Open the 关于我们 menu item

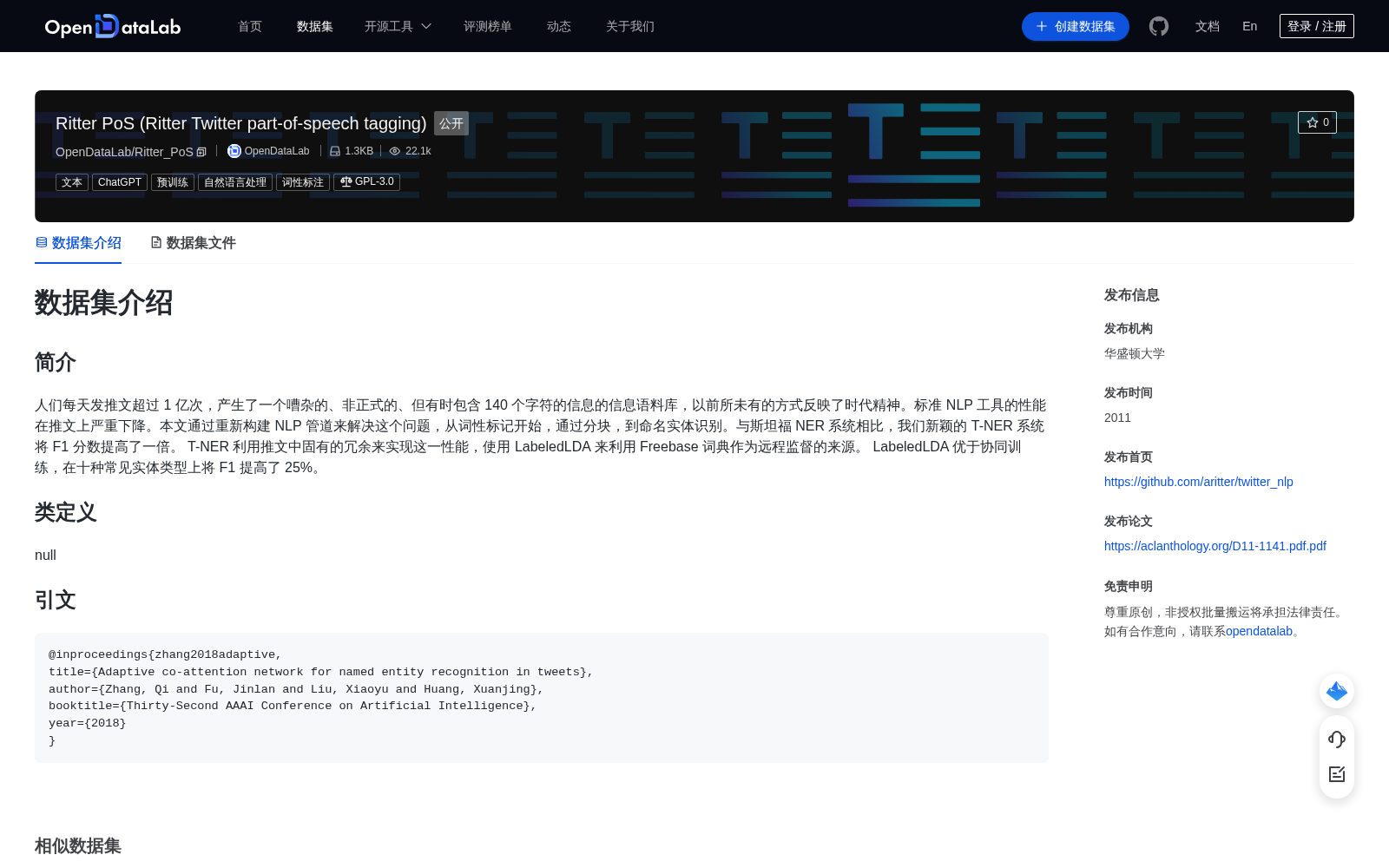pyautogui.click(x=630, y=26)
